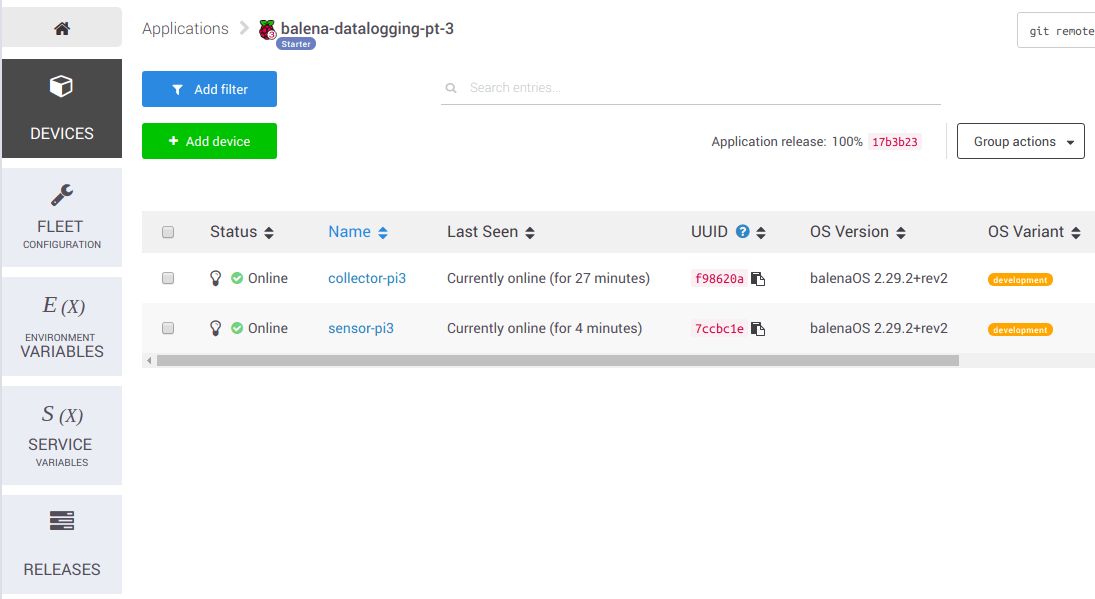Click the UUID help question mark icon

[743, 232]
